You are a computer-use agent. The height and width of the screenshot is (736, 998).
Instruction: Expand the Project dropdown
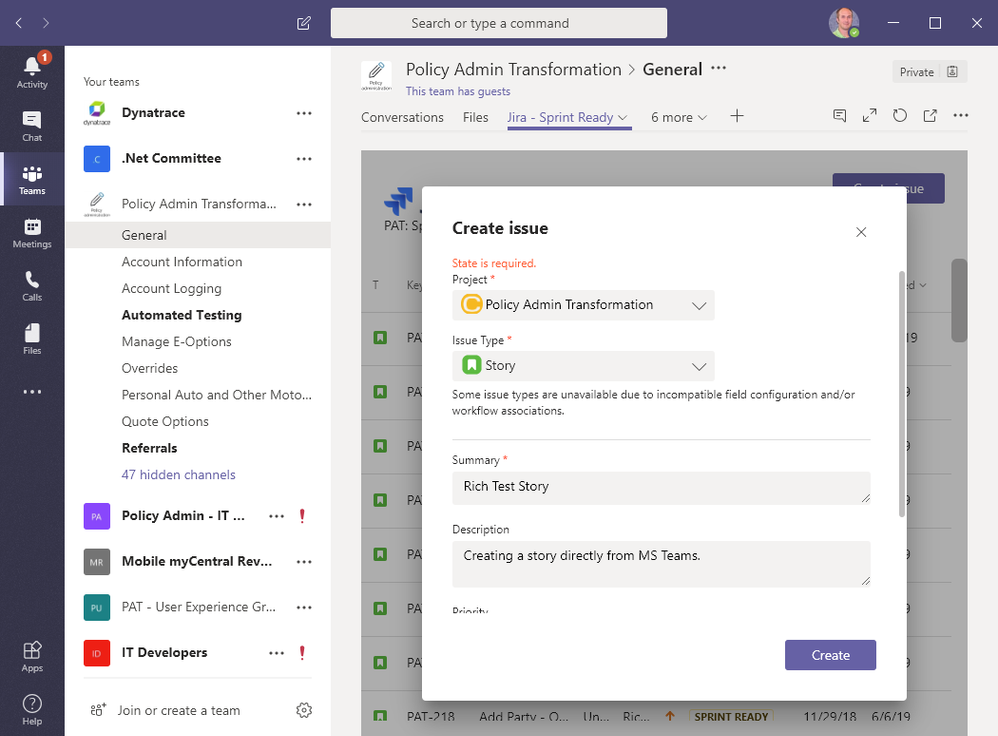pos(583,305)
